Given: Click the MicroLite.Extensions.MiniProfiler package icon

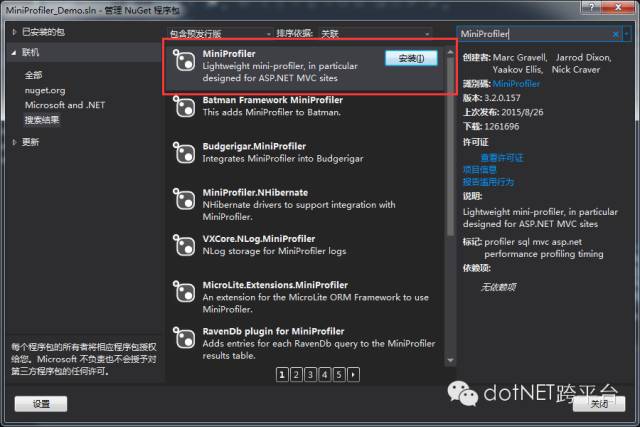Looking at the screenshot, I should [184, 291].
